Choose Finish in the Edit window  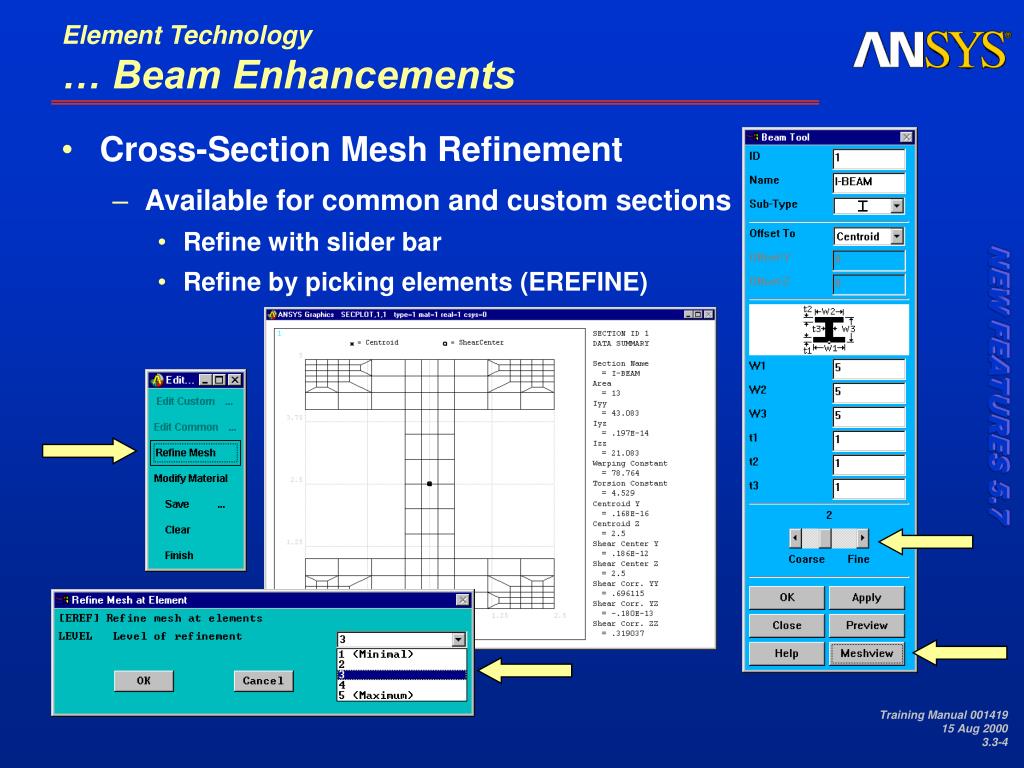[179, 556]
